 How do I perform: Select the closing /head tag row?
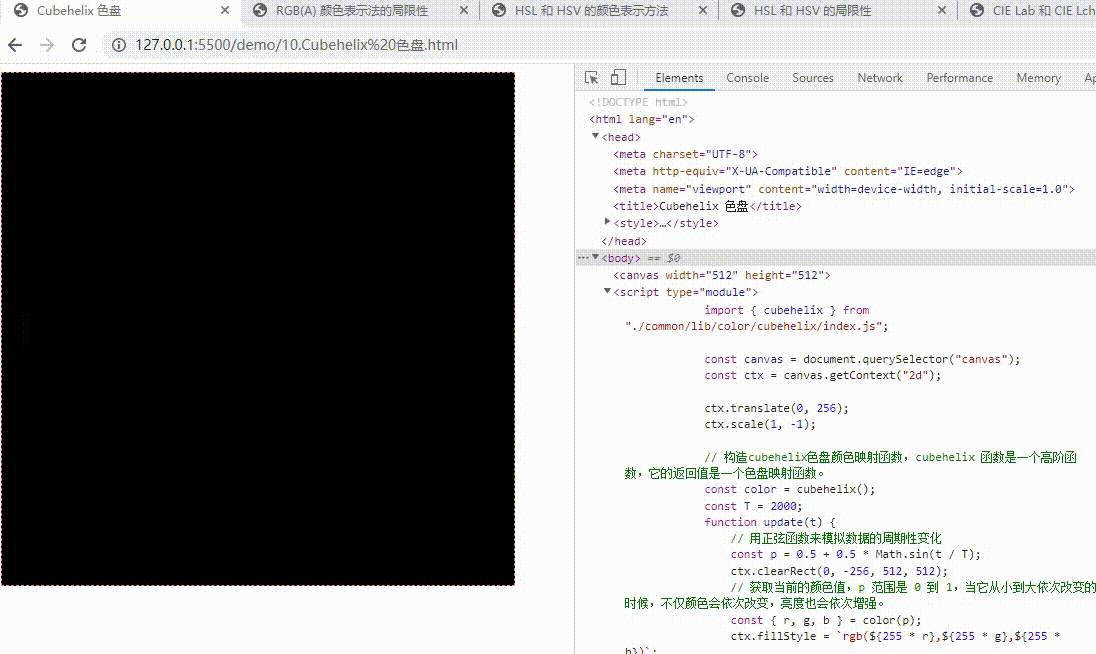(x=623, y=241)
